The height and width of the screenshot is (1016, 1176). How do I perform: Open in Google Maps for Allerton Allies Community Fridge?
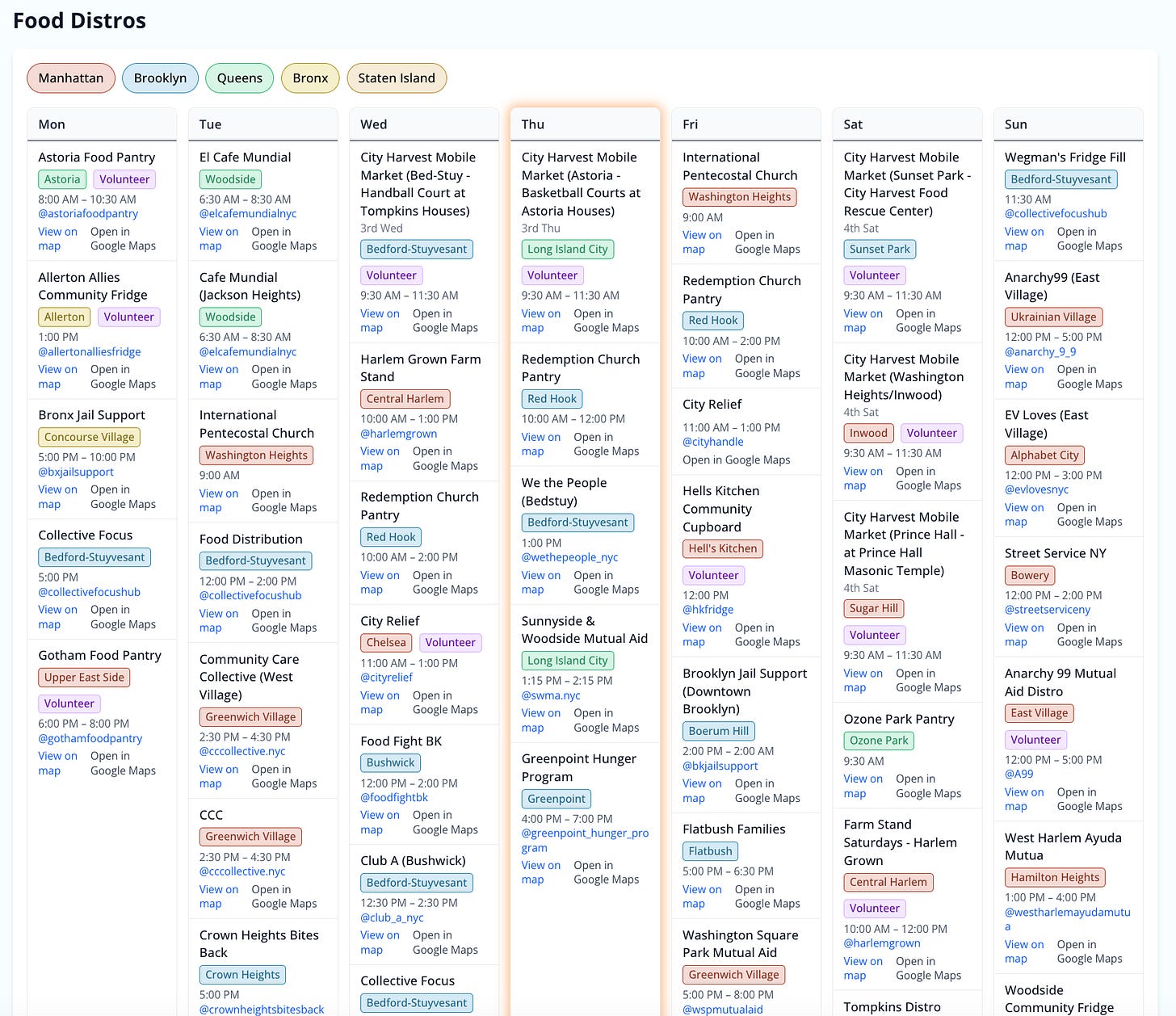tap(123, 377)
